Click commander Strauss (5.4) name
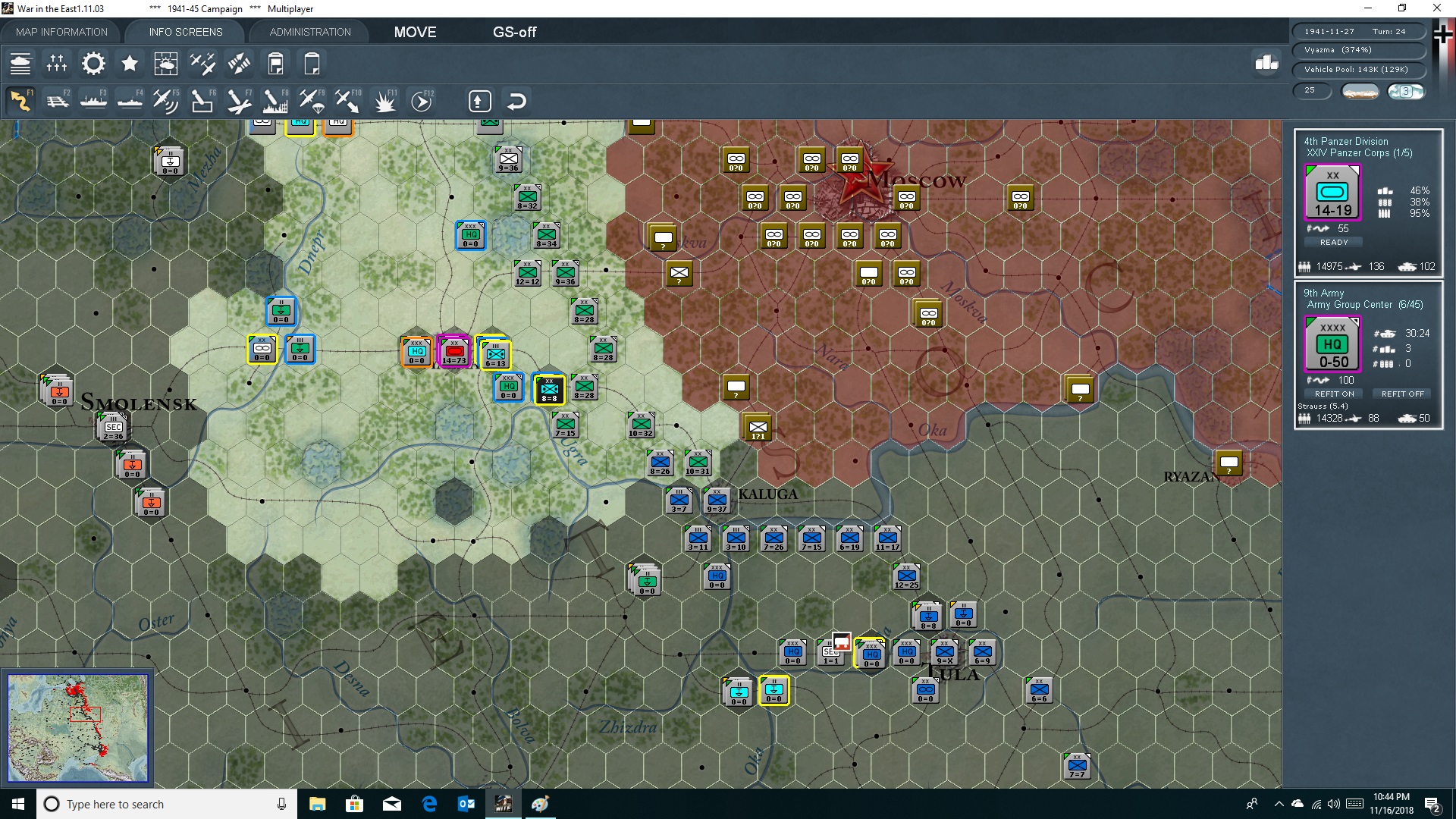 [1323, 406]
